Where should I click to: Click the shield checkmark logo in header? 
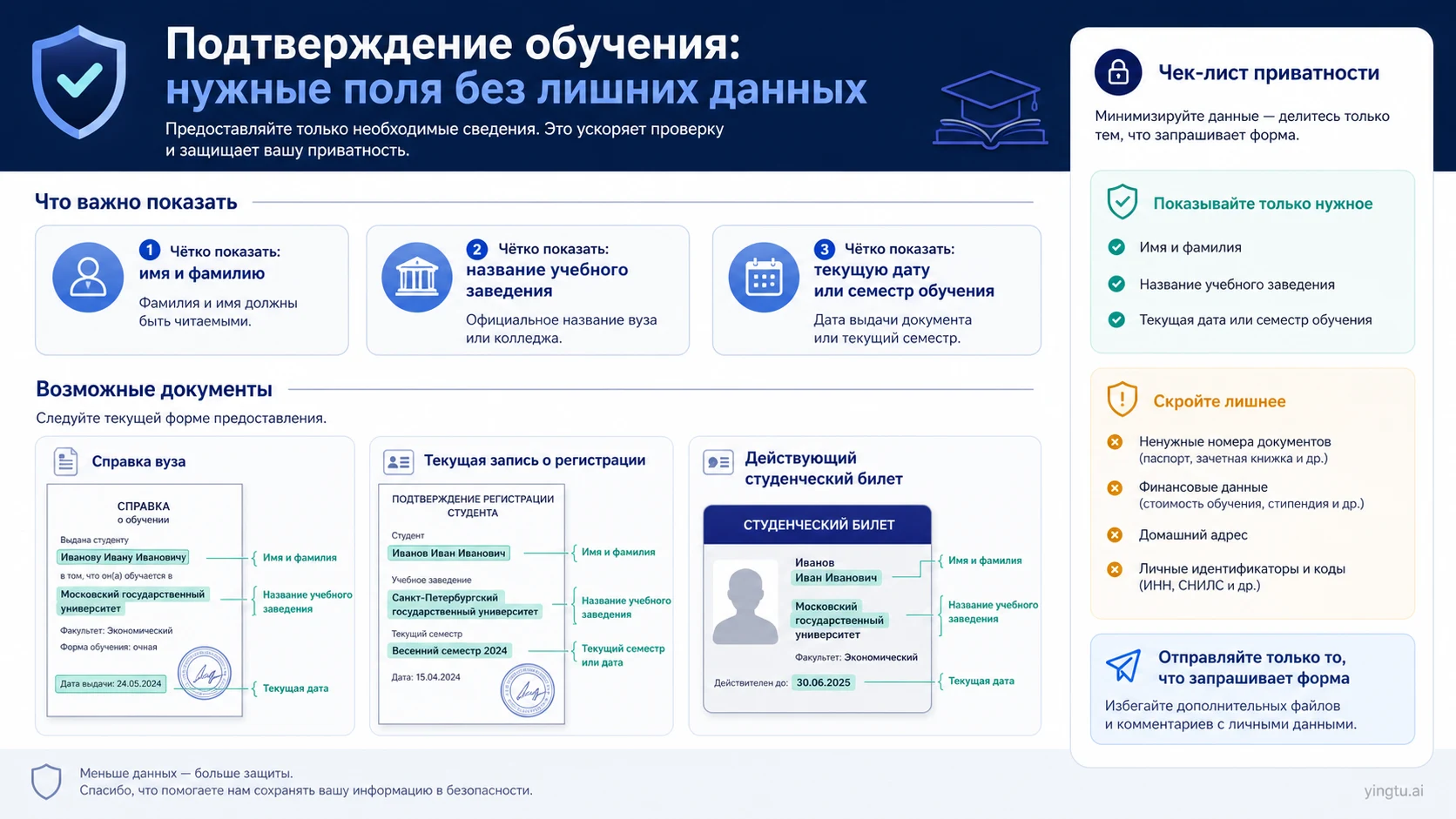point(79,82)
